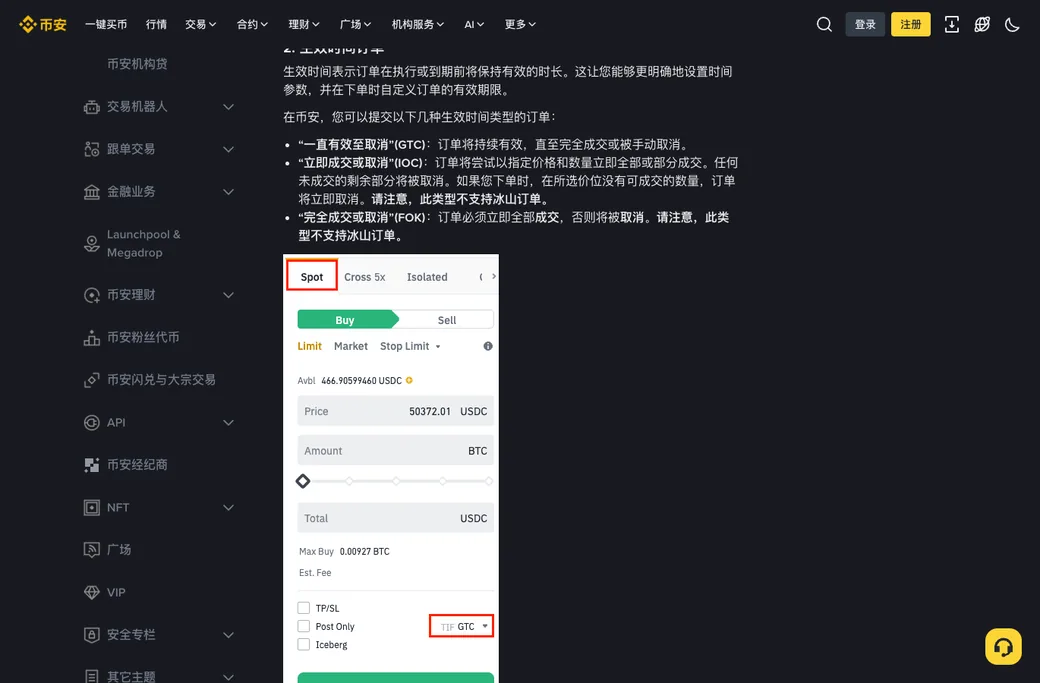The height and width of the screenshot is (683, 1040).
Task: Click the Price input field
Action: pyautogui.click(x=395, y=411)
